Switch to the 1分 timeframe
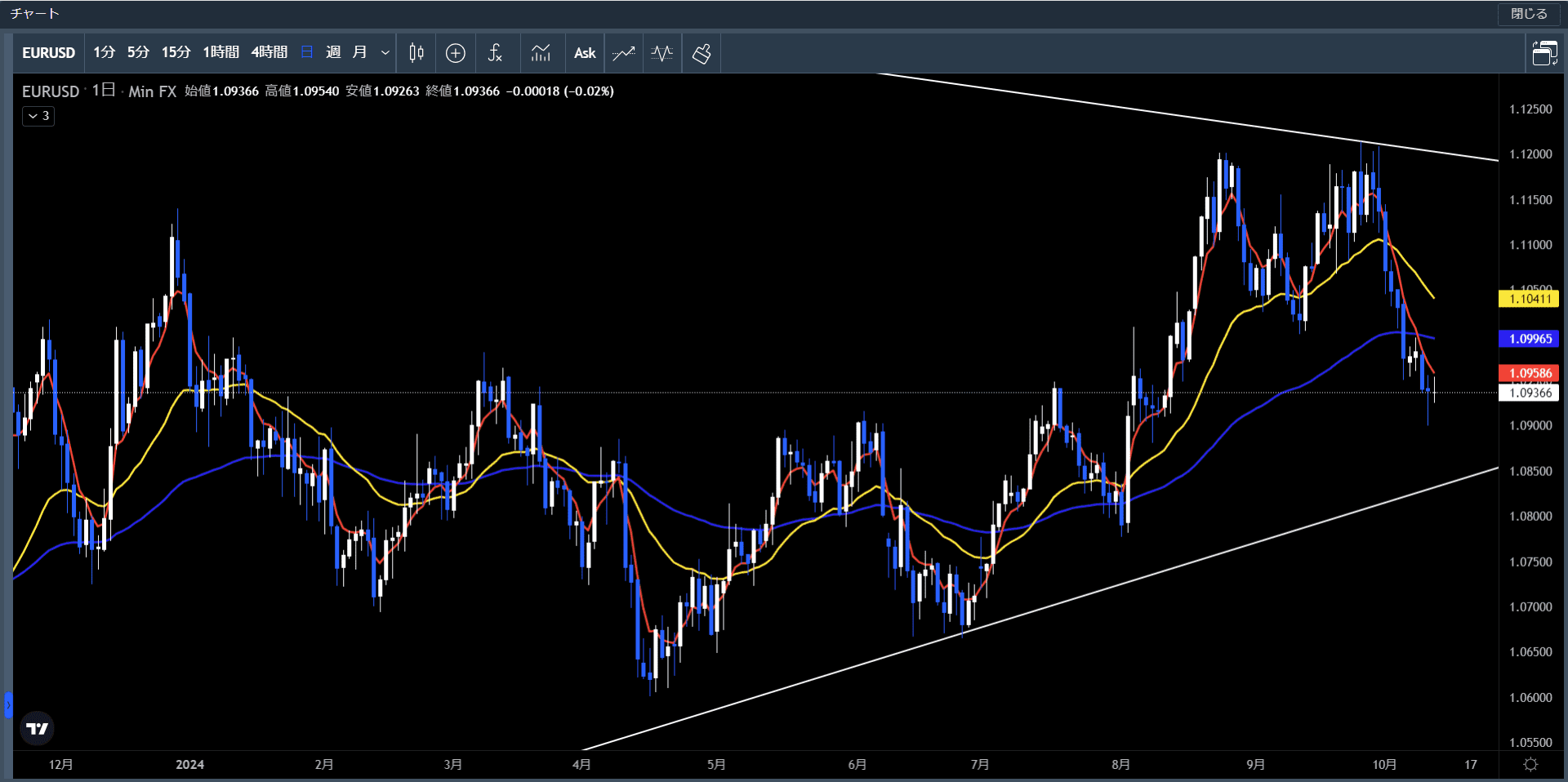Viewport: 1568px width, 782px height. tap(104, 53)
